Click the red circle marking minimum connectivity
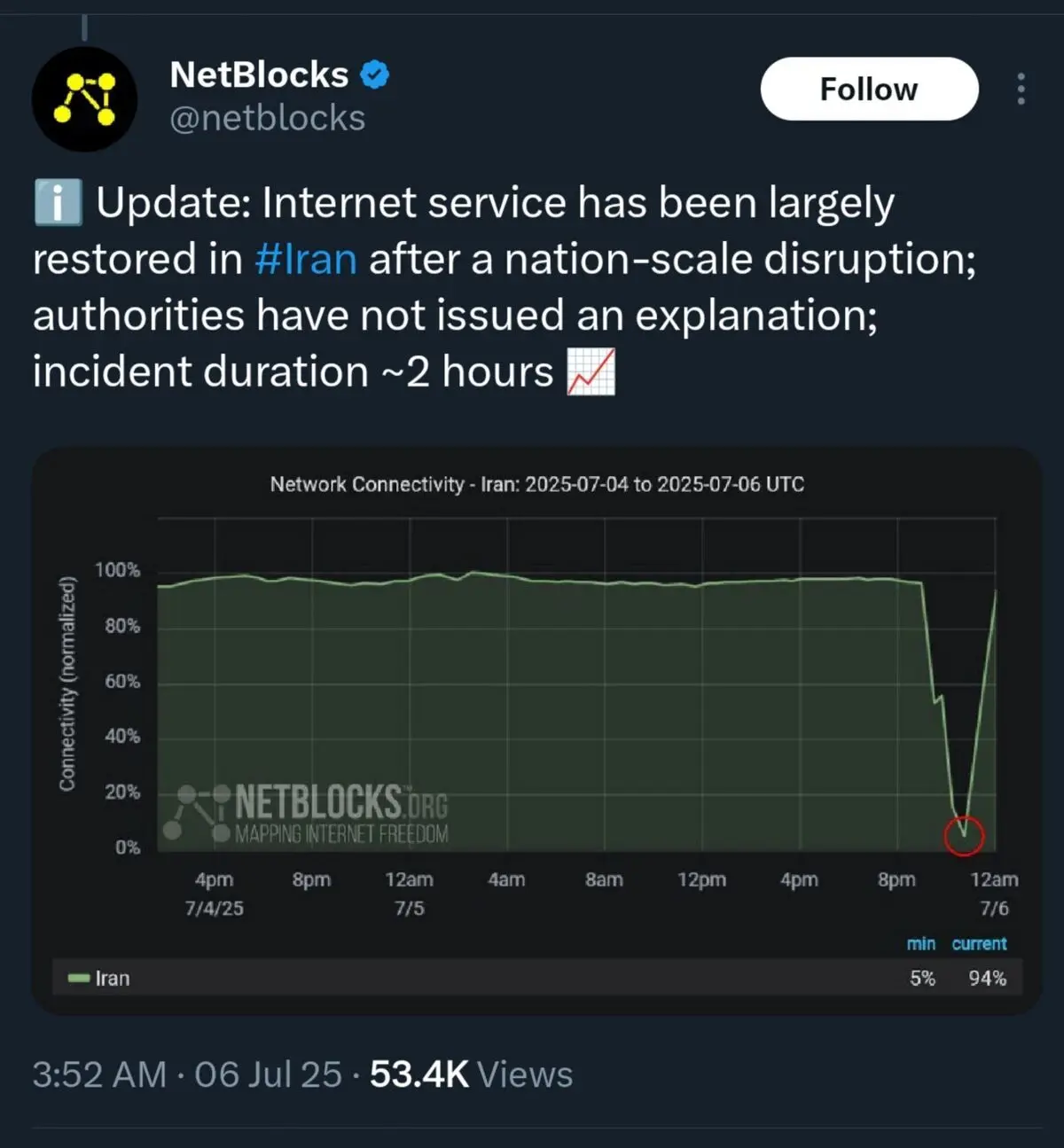The height and width of the screenshot is (1148, 1064). pos(964,835)
